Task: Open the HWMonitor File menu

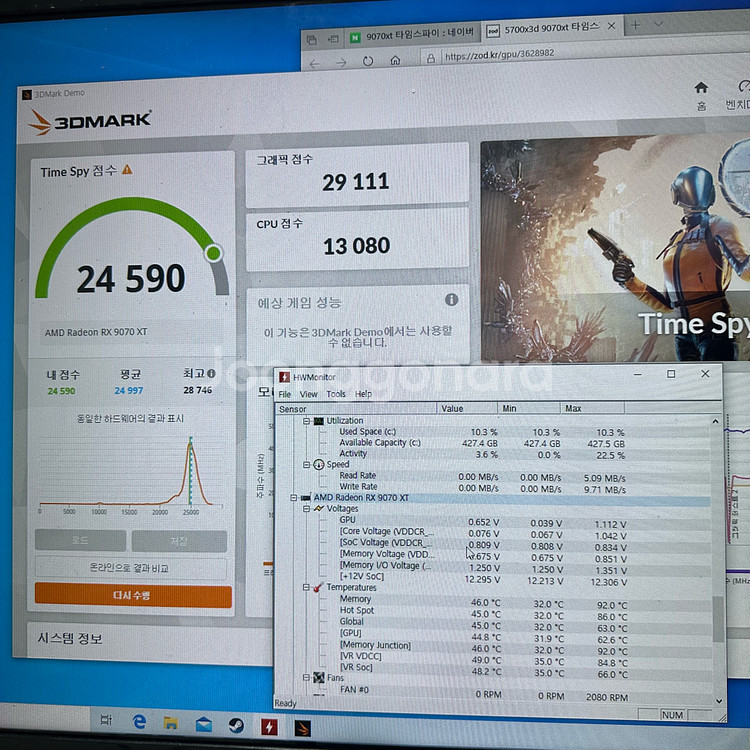Action: 285,394
